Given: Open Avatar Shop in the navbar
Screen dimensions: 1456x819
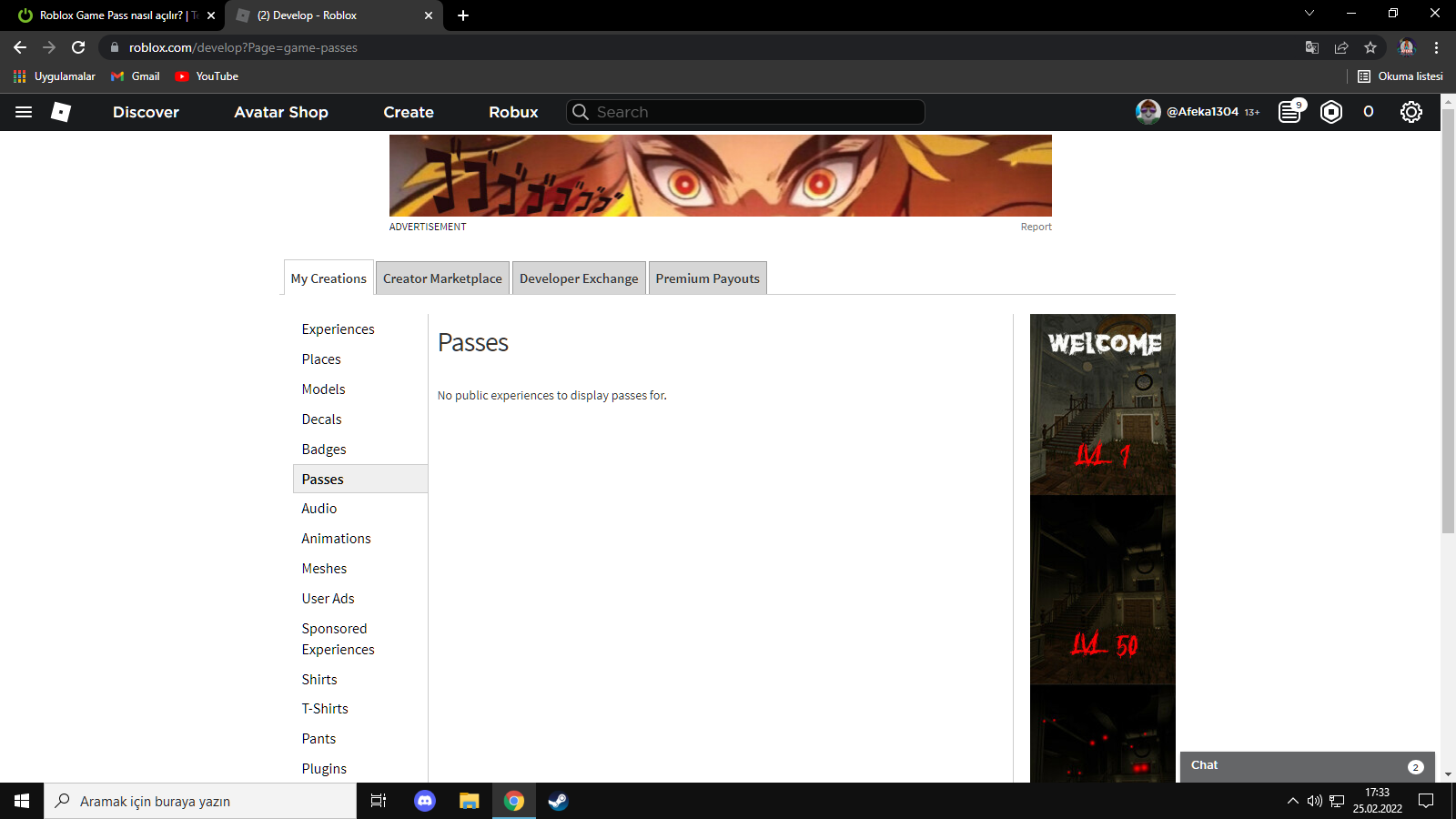Looking at the screenshot, I should [281, 112].
